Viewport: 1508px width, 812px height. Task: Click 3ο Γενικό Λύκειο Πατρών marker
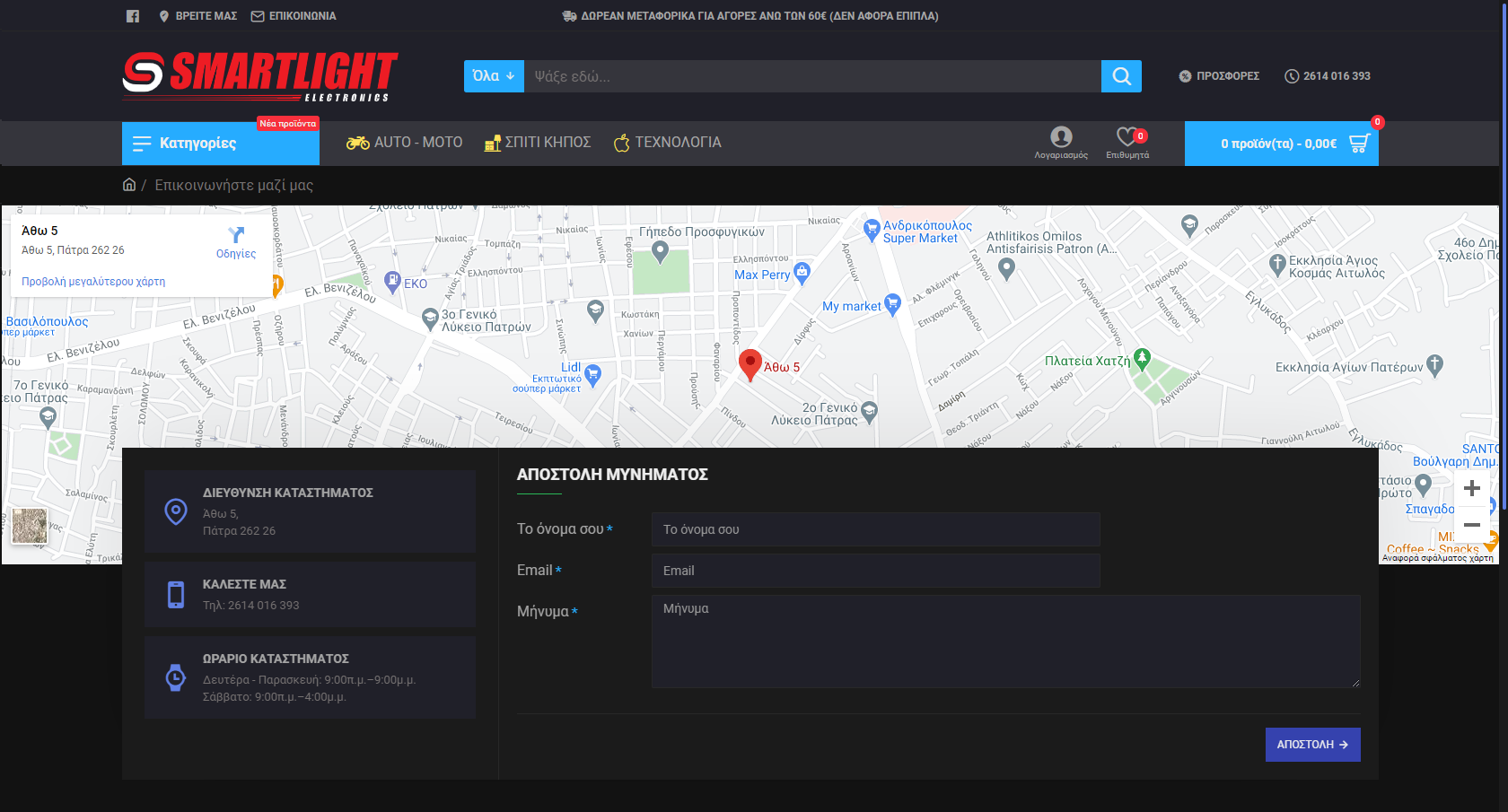coord(430,318)
